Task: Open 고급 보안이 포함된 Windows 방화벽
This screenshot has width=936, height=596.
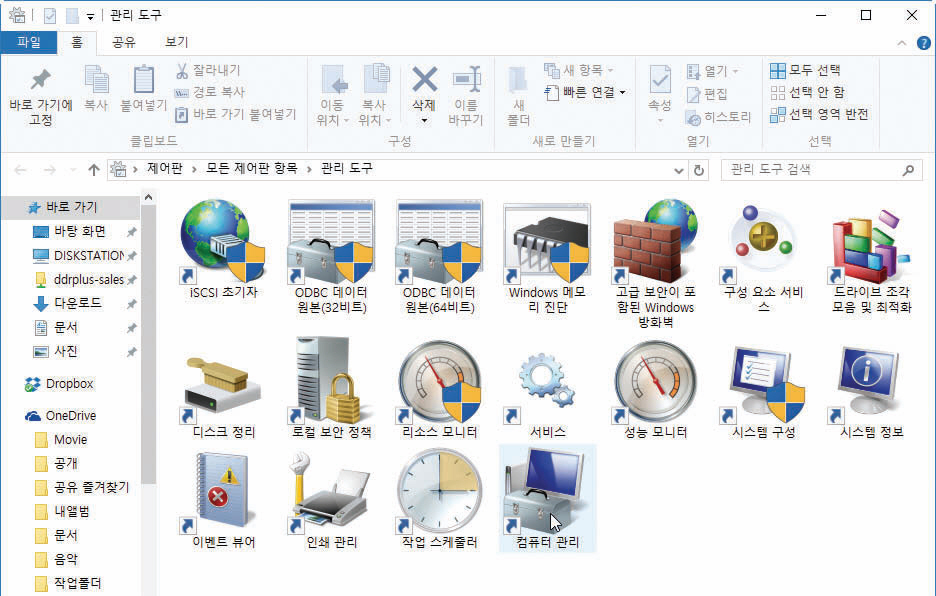Action: point(655,264)
